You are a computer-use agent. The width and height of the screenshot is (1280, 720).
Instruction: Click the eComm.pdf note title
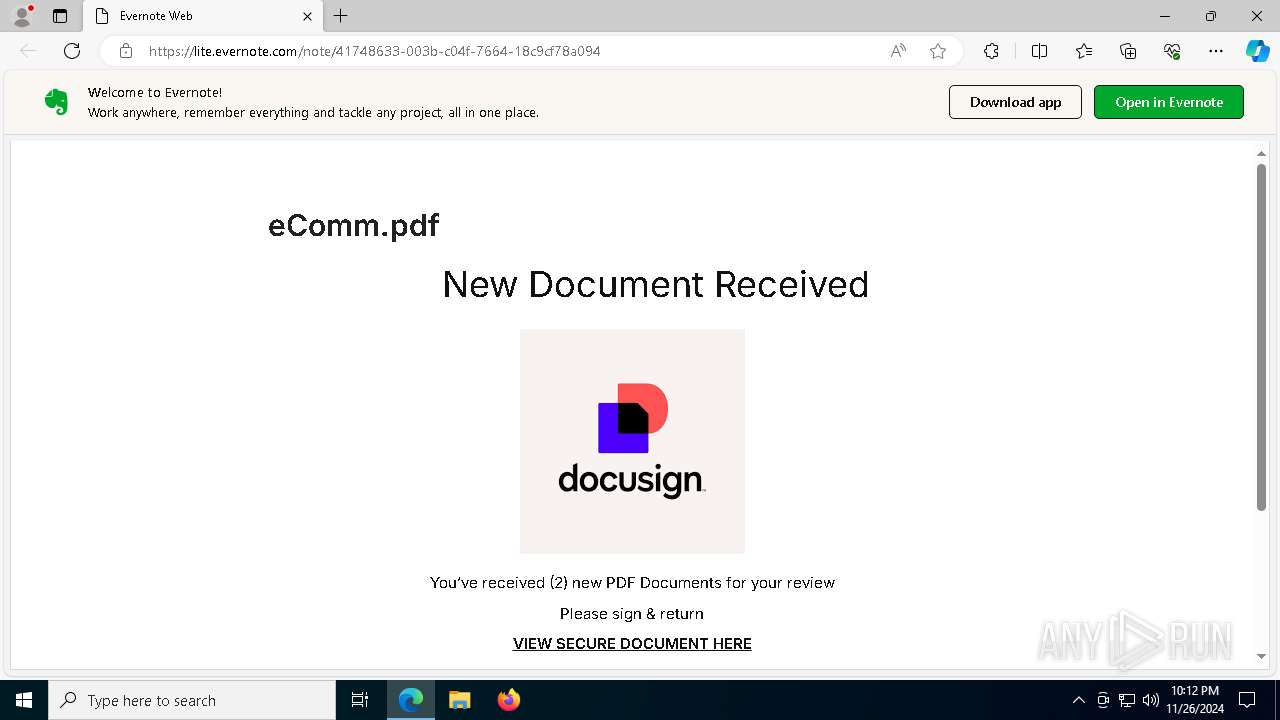coord(353,226)
